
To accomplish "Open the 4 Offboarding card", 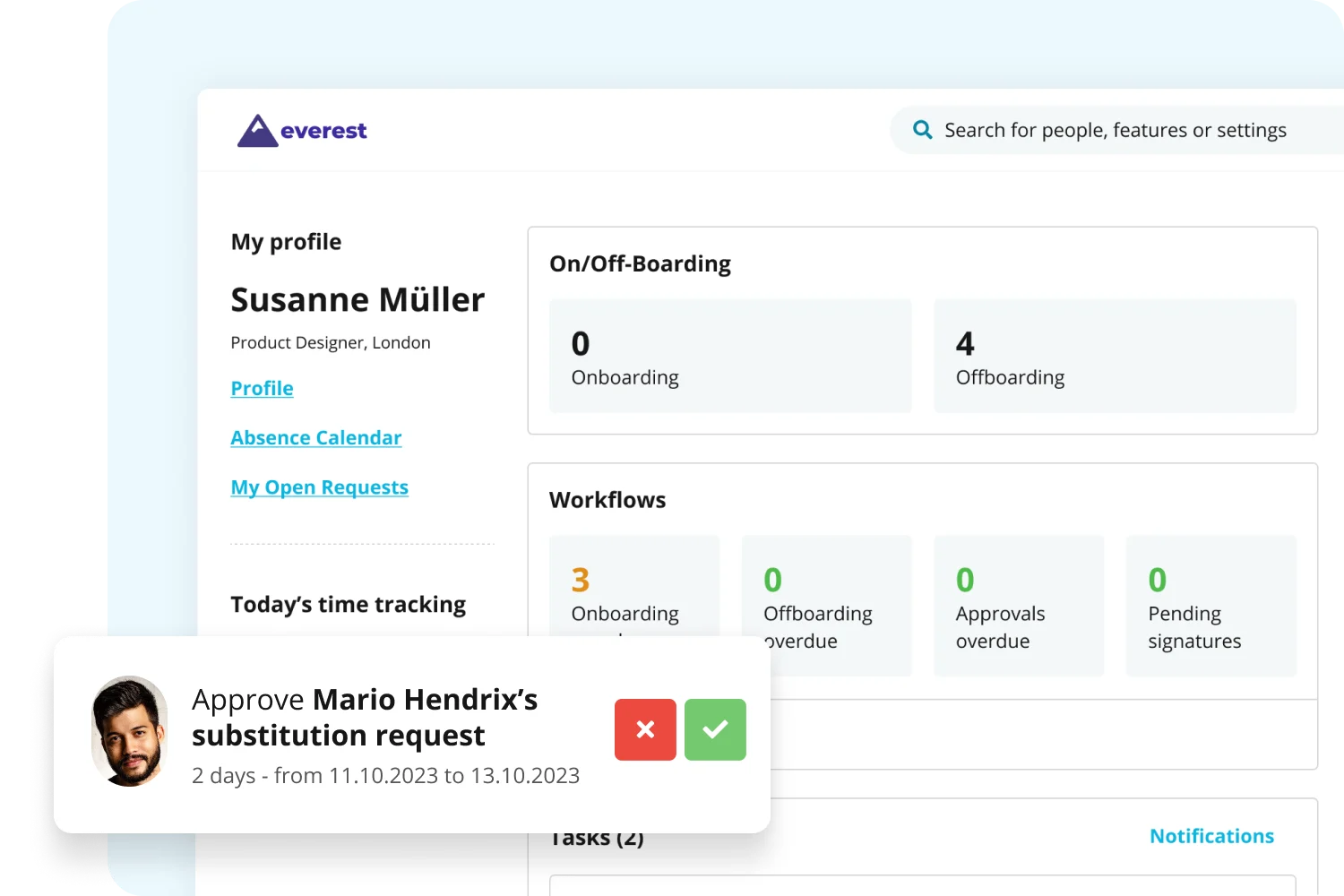I will click(x=1115, y=356).
